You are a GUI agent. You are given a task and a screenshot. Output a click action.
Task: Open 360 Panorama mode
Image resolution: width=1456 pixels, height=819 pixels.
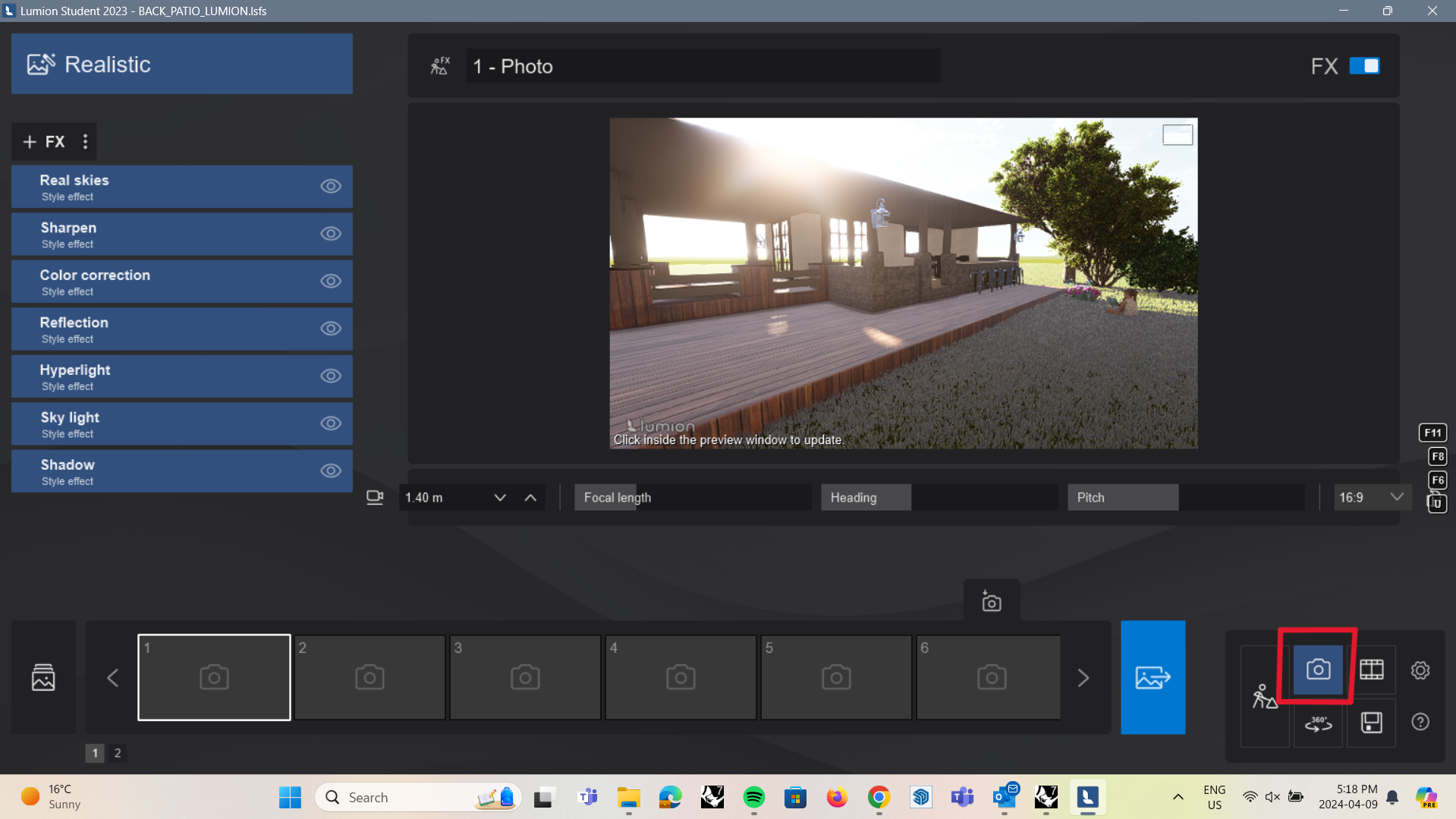(1319, 723)
